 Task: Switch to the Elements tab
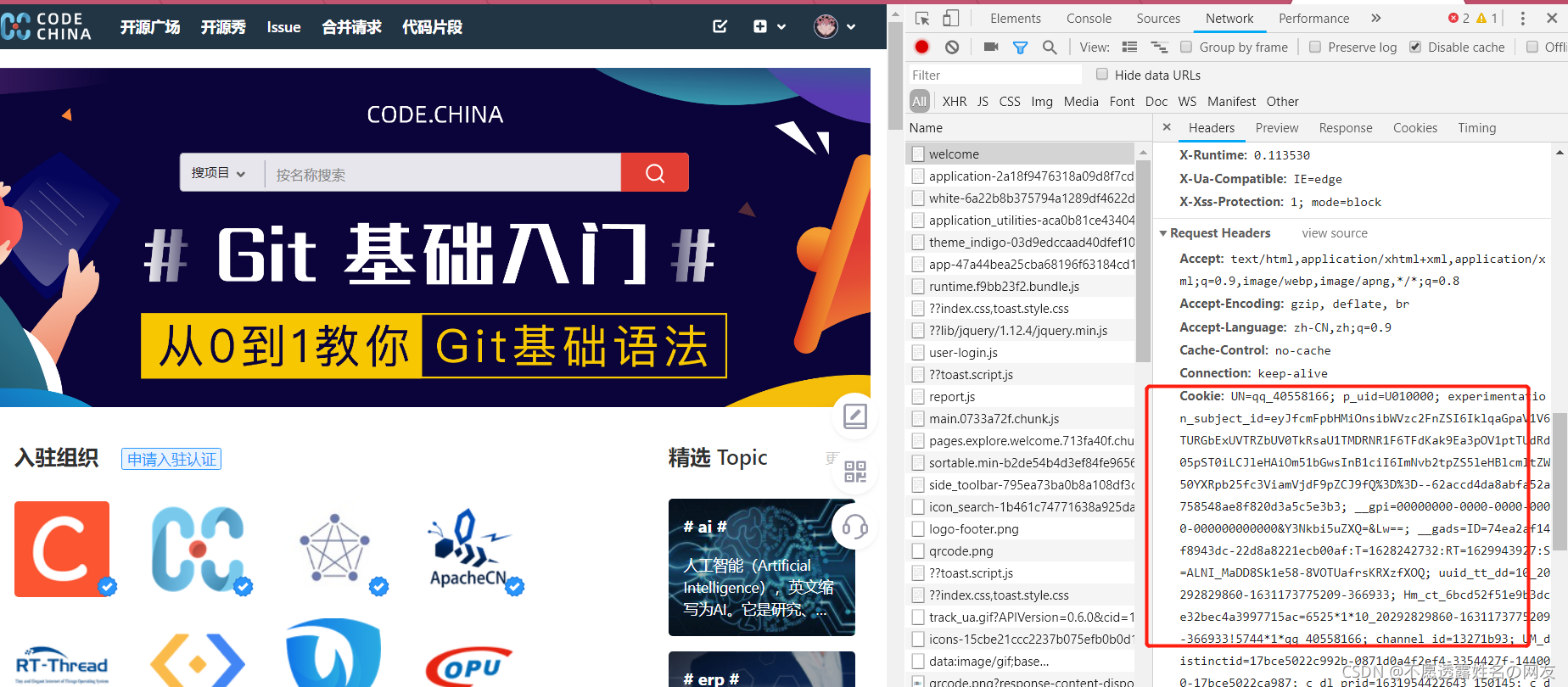point(1015,19)
